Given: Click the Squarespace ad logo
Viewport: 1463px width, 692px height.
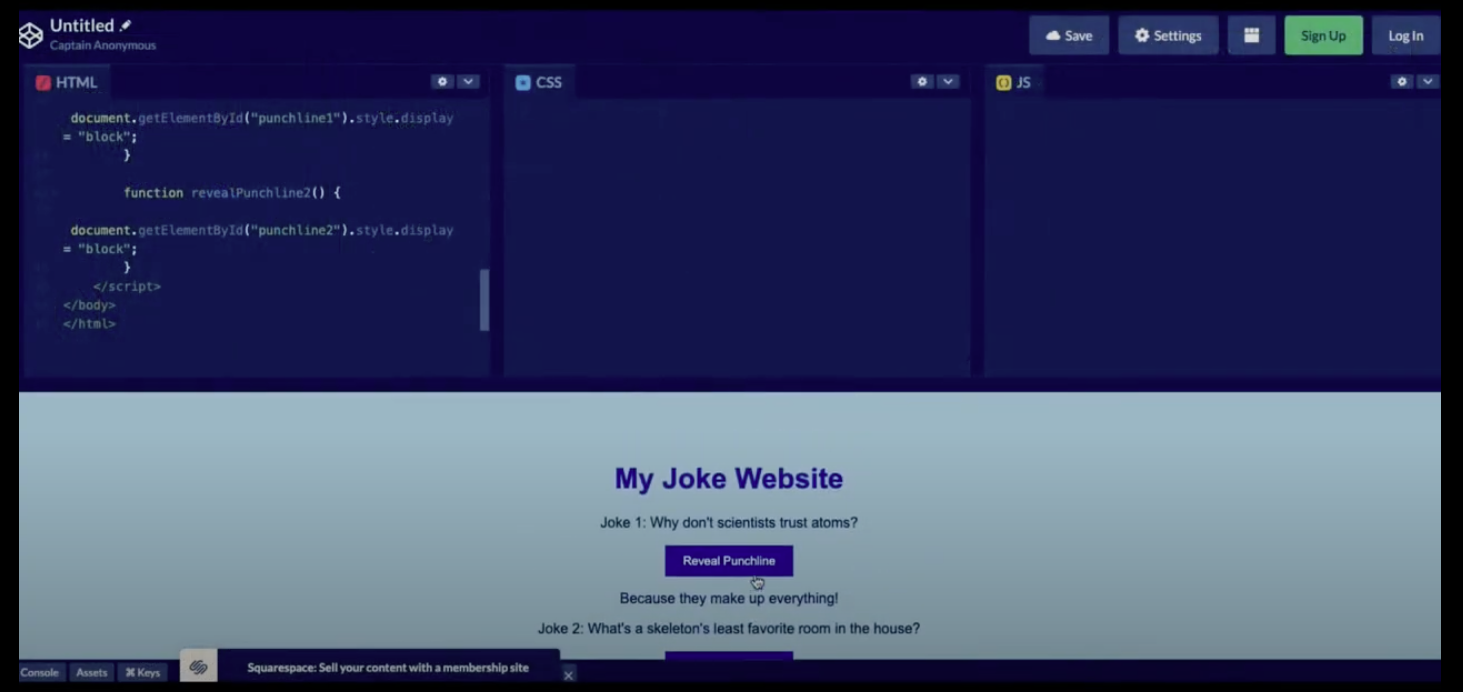Looking at the screenshot, I should pos(198,667).
